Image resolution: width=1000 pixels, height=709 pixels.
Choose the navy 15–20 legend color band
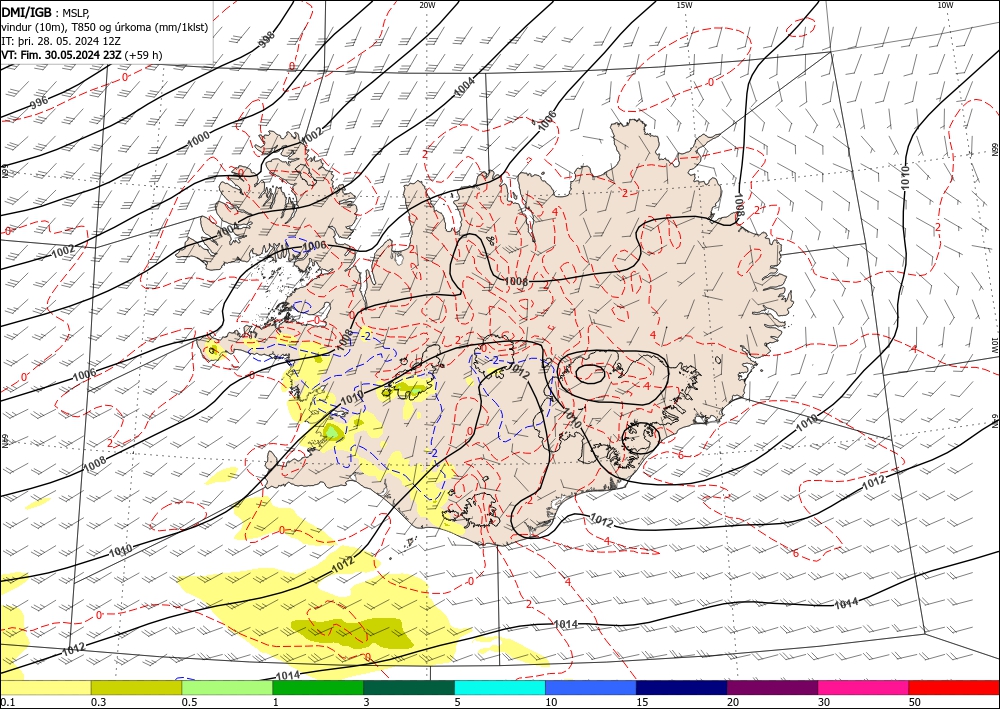682,687
